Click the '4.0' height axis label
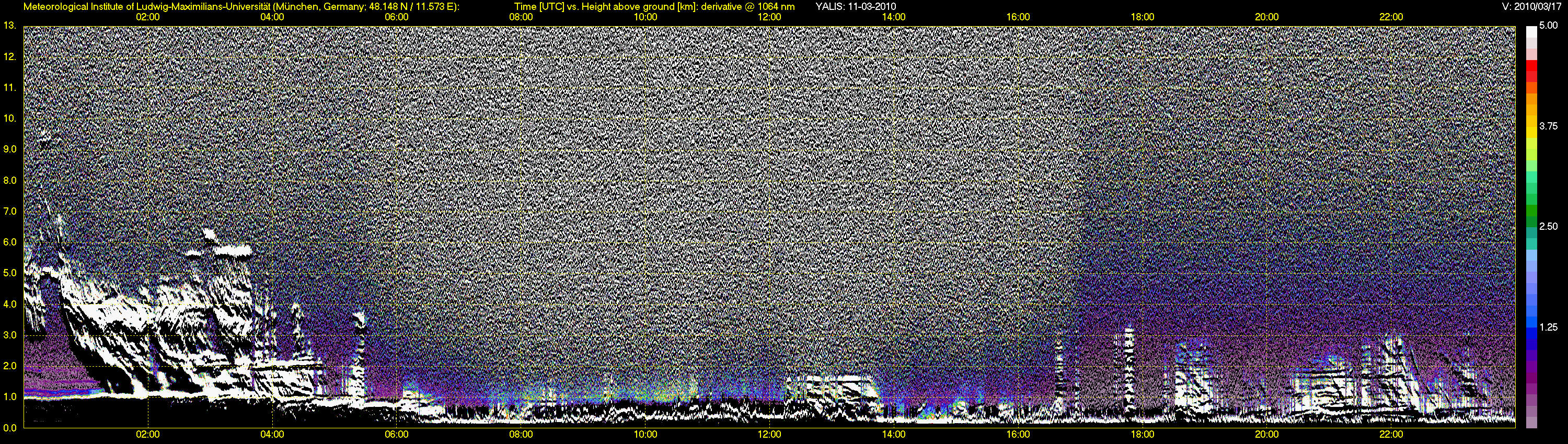This screenshot has height=444, width=1568. pyautogui.click(x=9, y=304)
